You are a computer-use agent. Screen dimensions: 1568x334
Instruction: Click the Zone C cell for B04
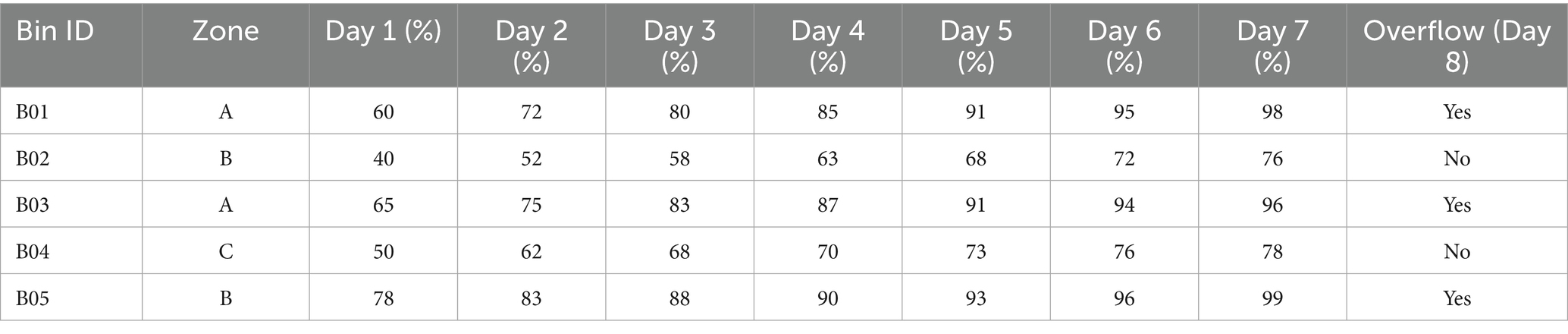[x=225, y=252]
